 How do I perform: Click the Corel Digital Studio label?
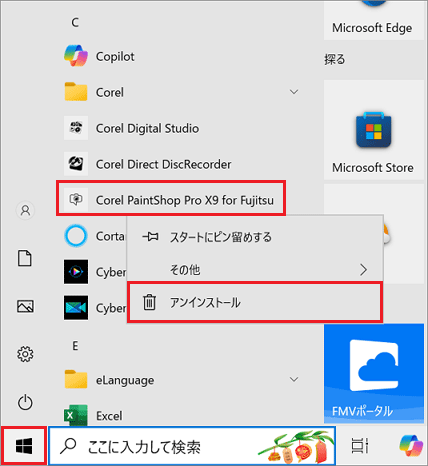[147, 128]
